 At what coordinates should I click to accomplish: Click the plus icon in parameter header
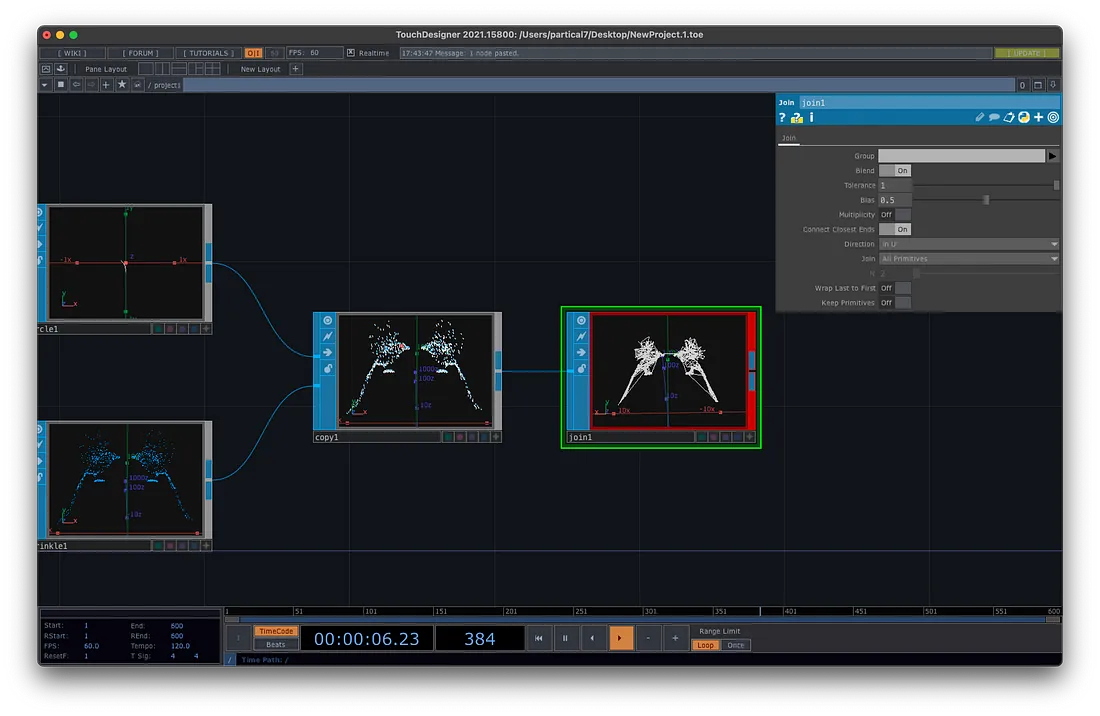click(x=1039, y=118)
